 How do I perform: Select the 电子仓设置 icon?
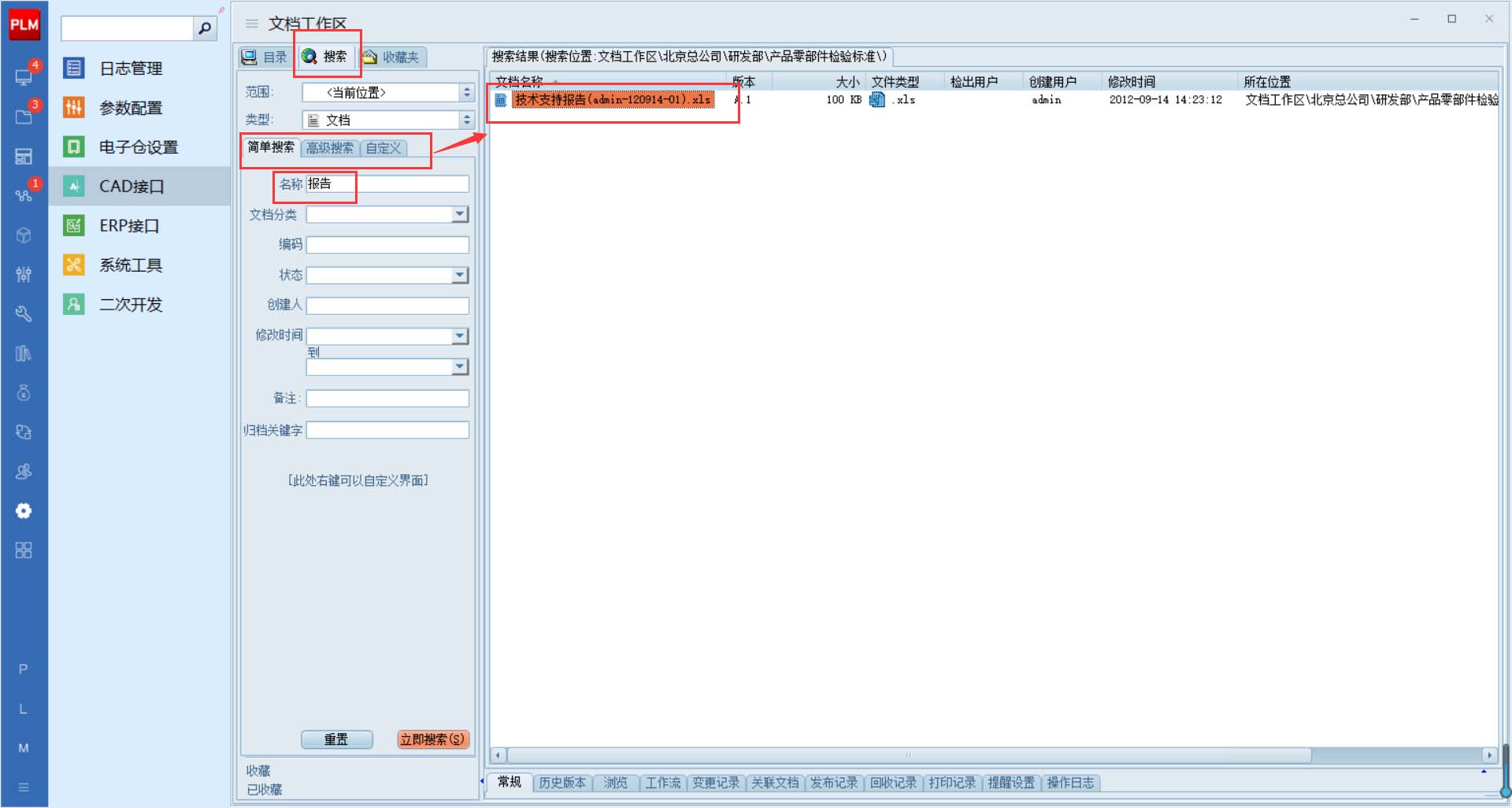pos(74,147)
